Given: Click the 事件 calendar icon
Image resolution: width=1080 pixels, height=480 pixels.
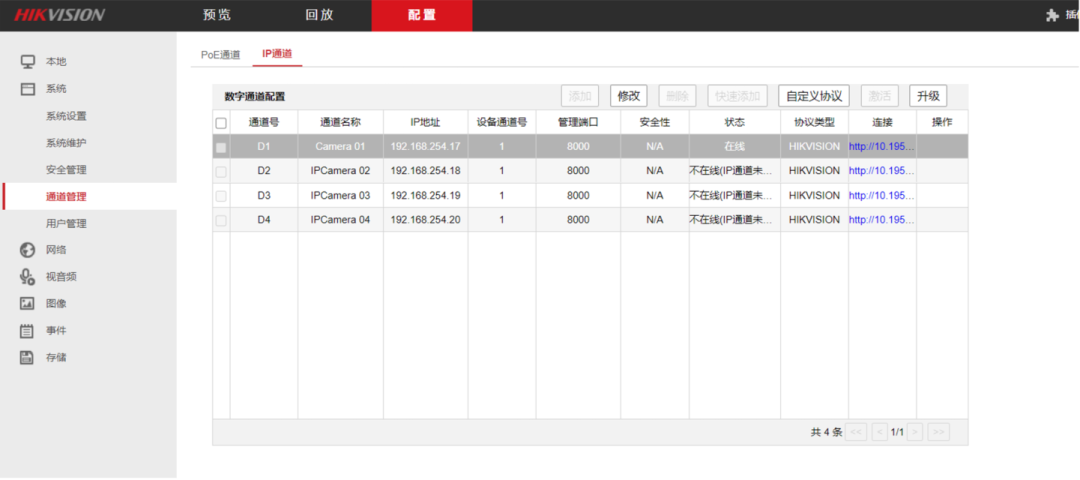Looking at the screenshot, I should [x=28, y=331].
